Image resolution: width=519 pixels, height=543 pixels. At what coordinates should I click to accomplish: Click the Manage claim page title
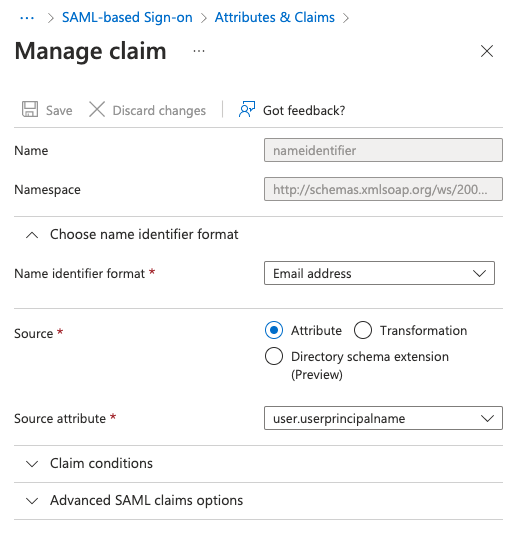(x=90, y=51)
